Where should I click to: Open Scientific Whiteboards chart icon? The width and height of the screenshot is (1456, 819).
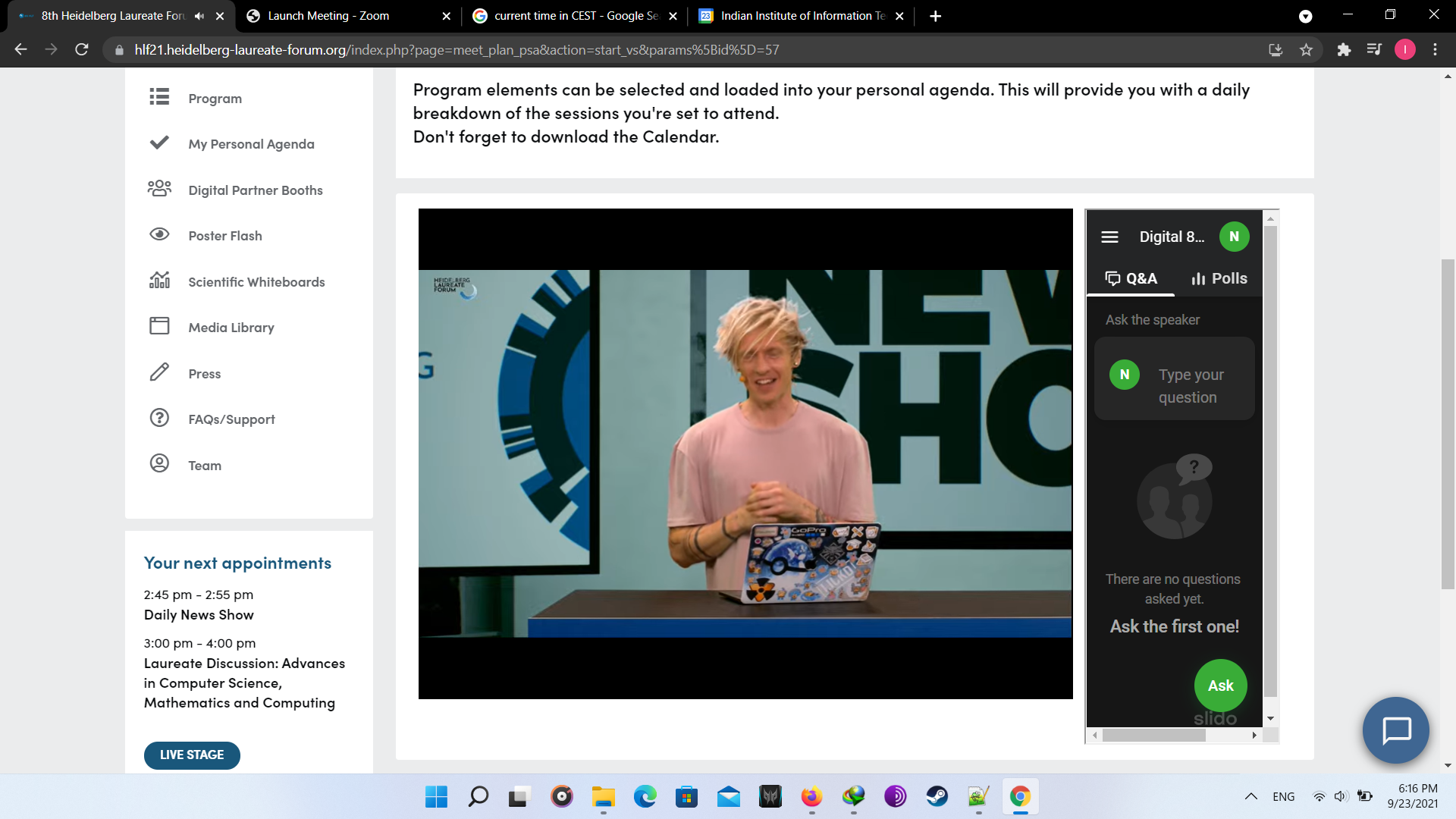[x=159, y=281]
